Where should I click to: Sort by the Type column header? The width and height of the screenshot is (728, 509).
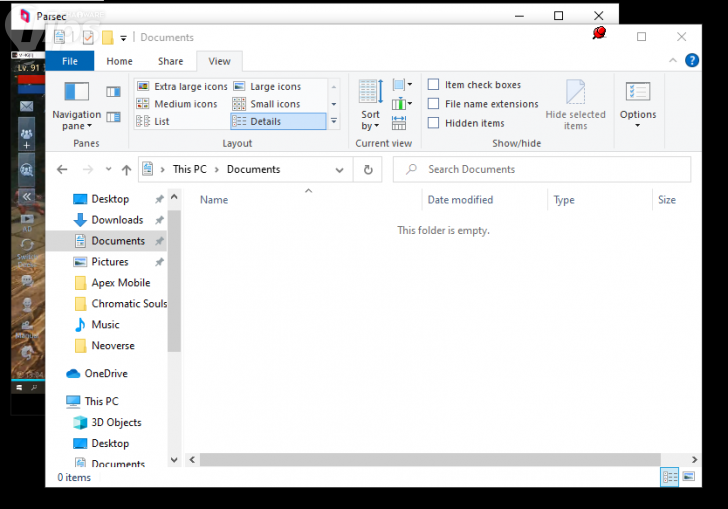[564, 200]
